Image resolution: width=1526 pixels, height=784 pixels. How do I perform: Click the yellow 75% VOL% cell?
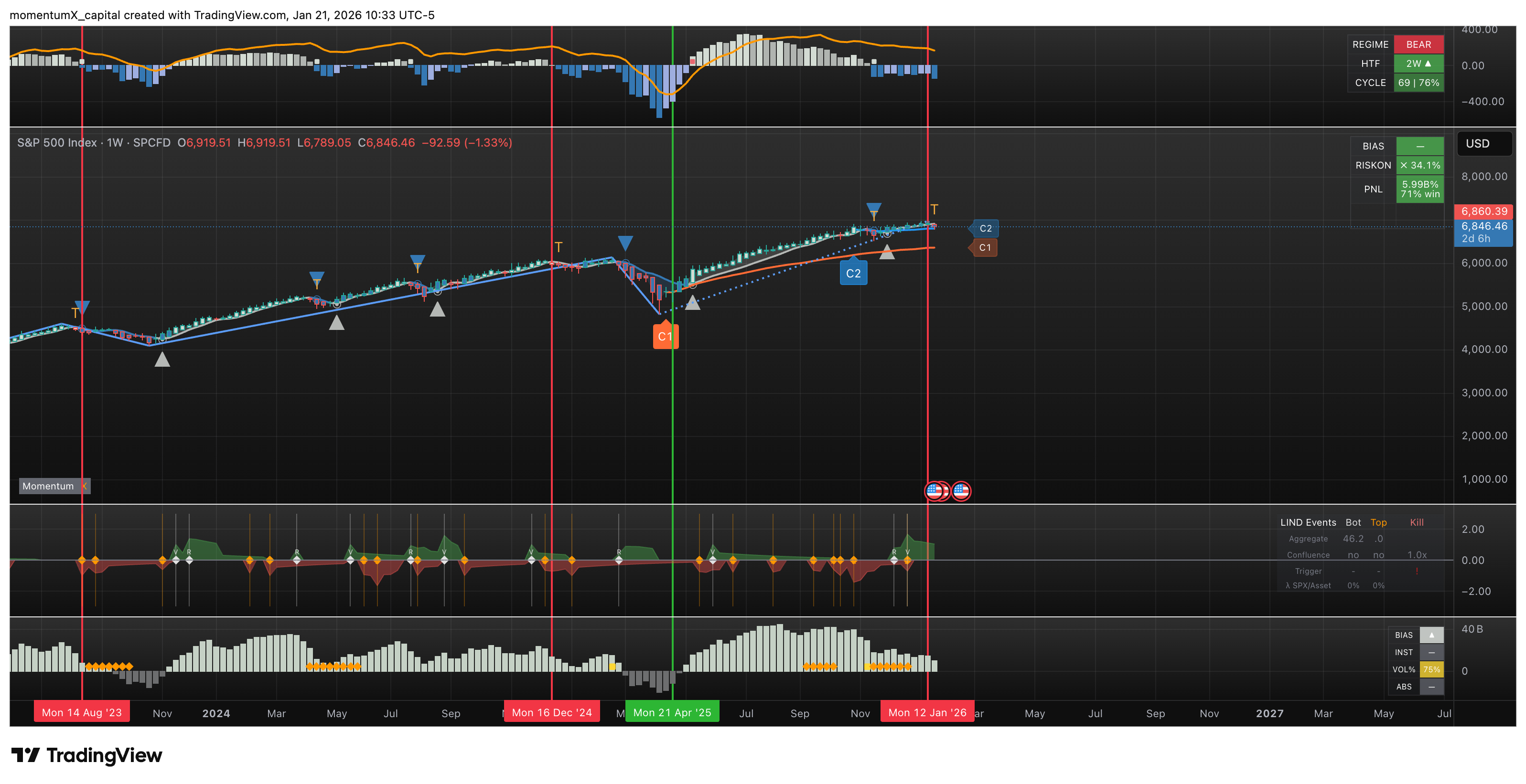[x=1431, y=670]
